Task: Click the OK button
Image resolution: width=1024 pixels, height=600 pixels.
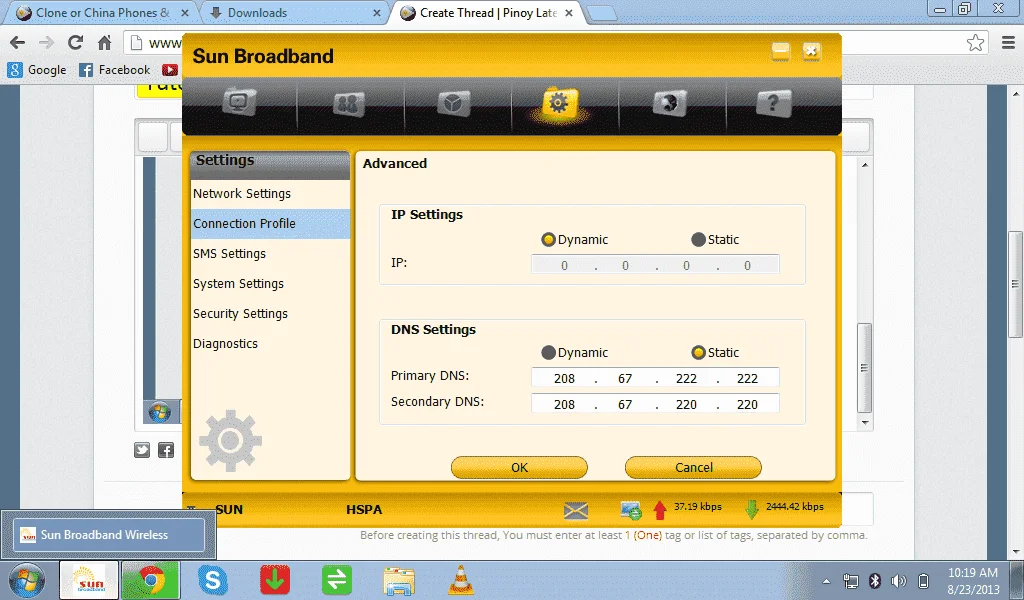Action: (519, 467)
